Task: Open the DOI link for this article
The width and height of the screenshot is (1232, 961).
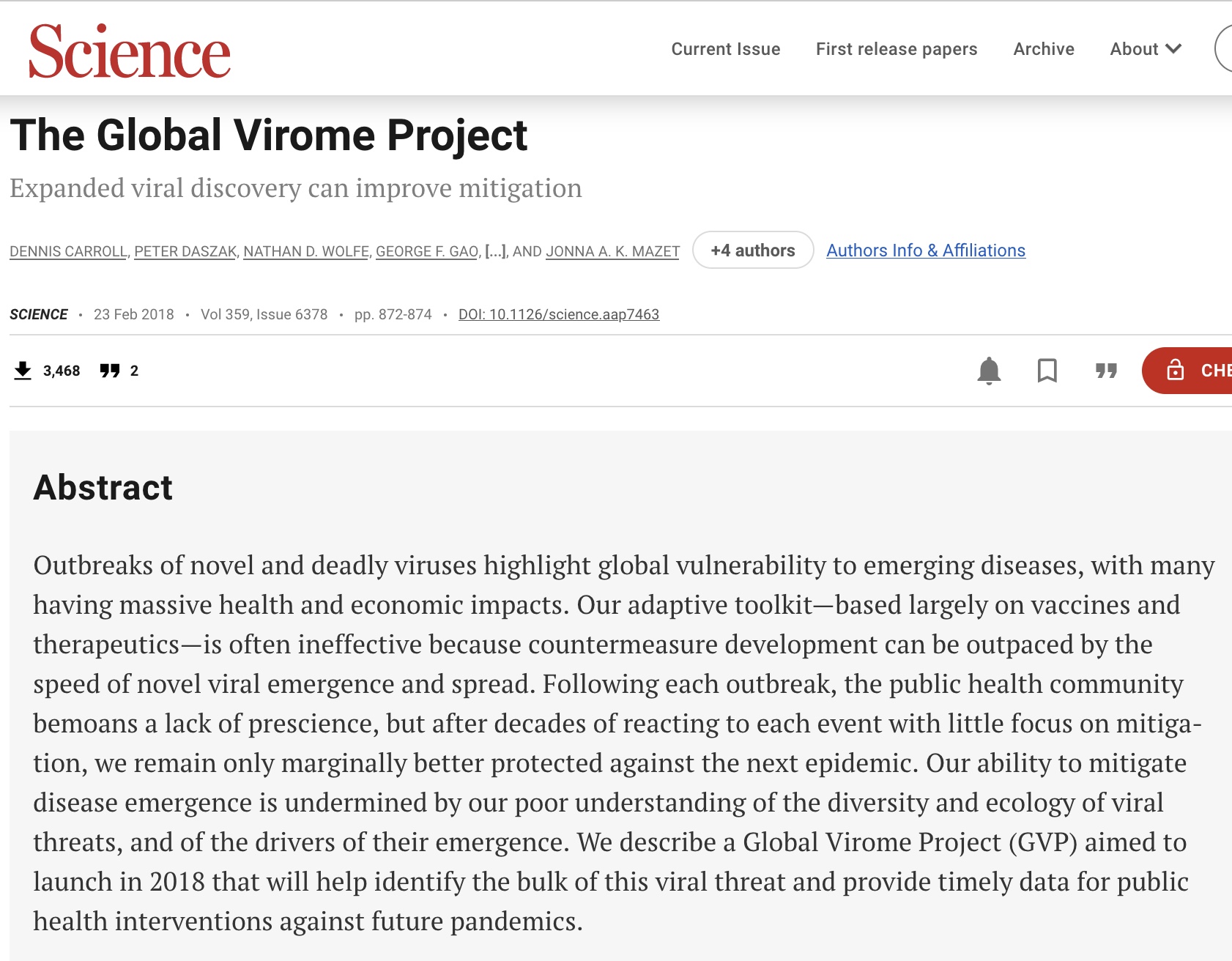Action: [559, 314]
